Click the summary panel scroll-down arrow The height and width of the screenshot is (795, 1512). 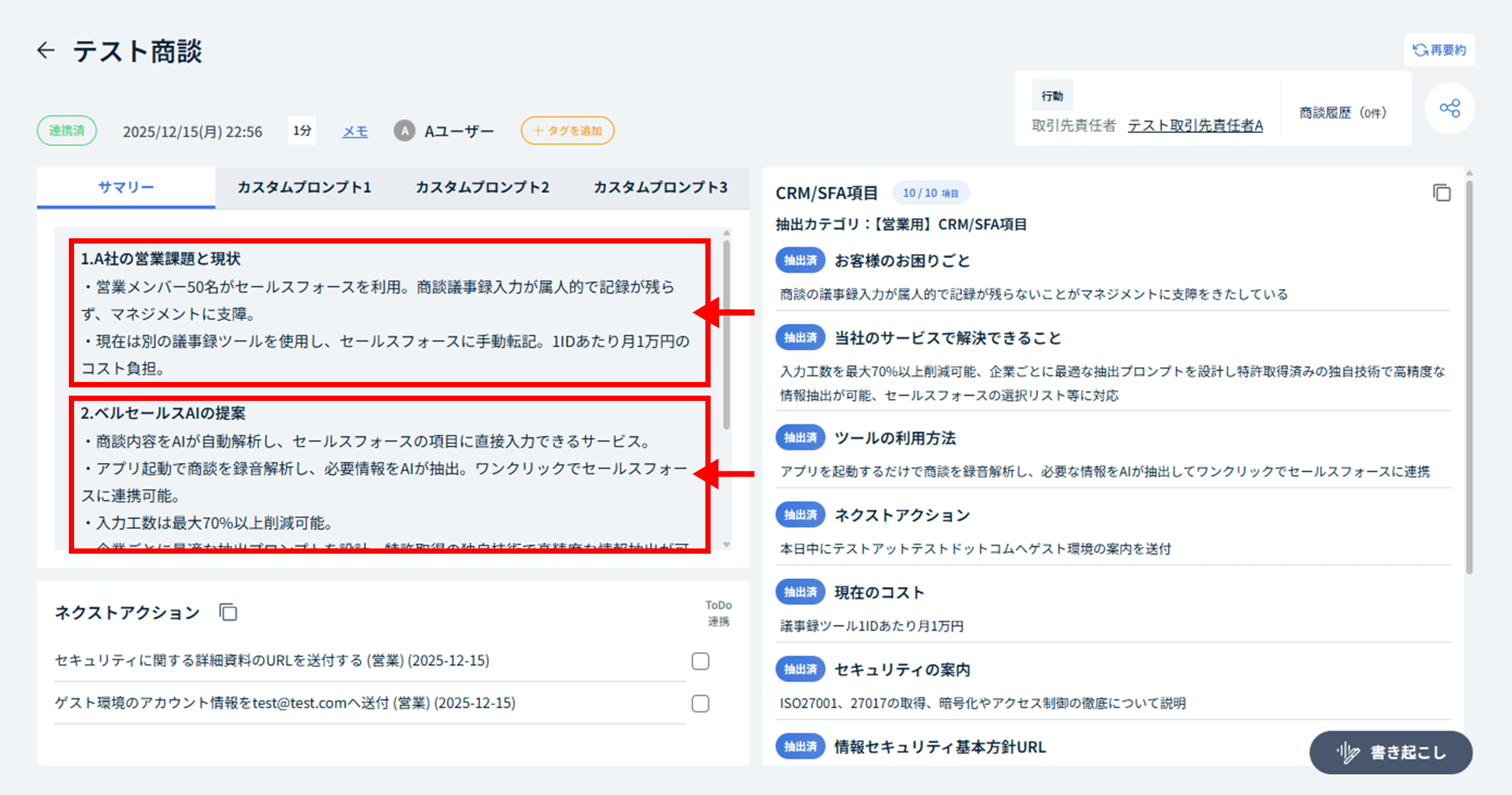pyautogui.click(x=727, y=545)
